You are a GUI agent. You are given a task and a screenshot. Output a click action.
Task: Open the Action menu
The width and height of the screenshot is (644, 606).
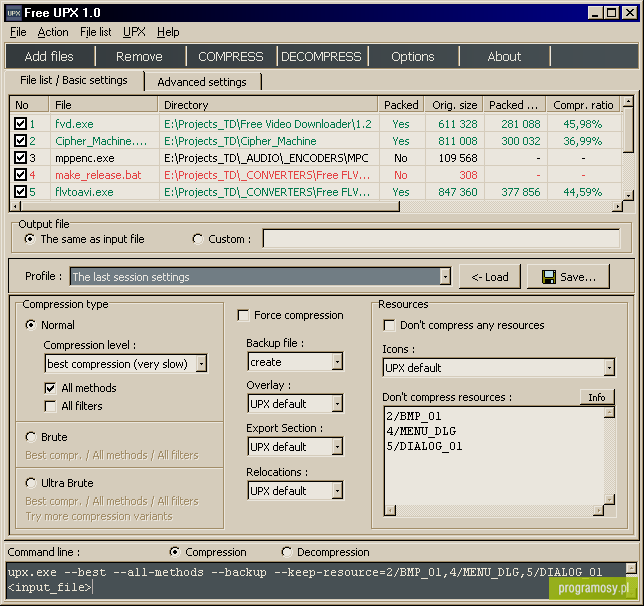53,32
